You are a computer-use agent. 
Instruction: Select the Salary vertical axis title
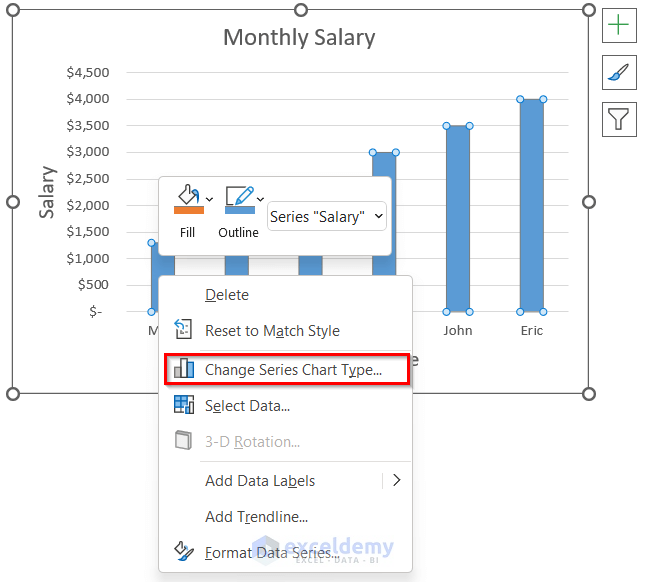click(x=46, y=192)
